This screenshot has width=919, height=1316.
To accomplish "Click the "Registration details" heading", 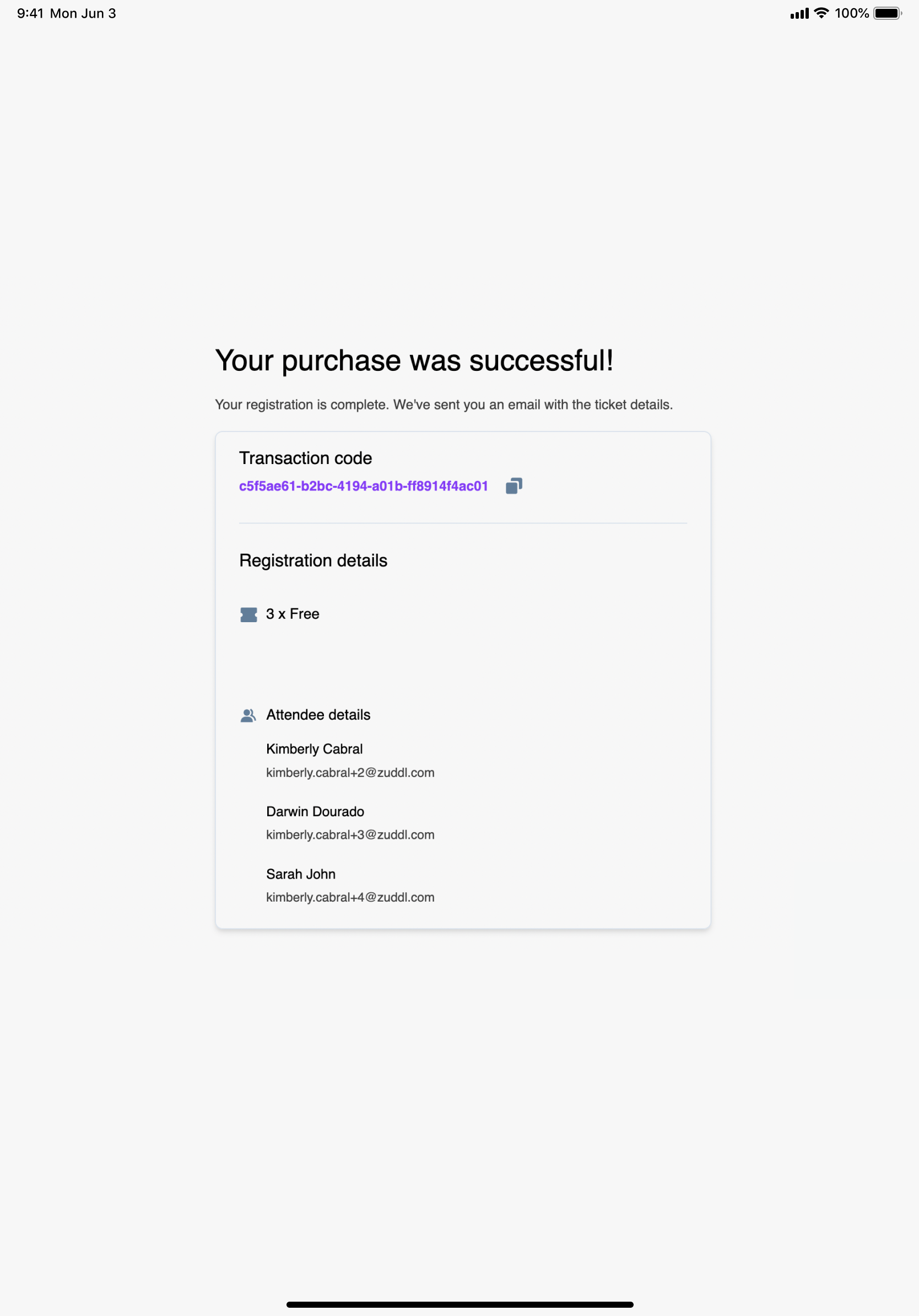I will 313,560.
